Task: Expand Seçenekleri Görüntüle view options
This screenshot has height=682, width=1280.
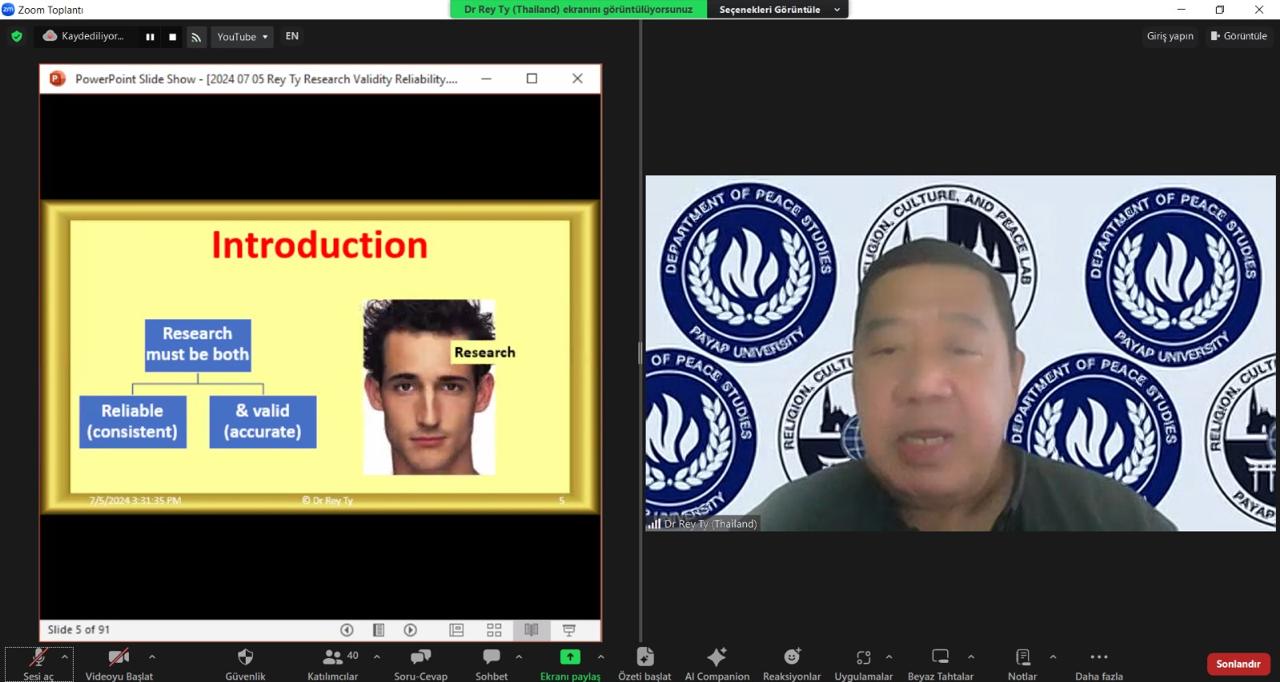Action: coord(777,9)
